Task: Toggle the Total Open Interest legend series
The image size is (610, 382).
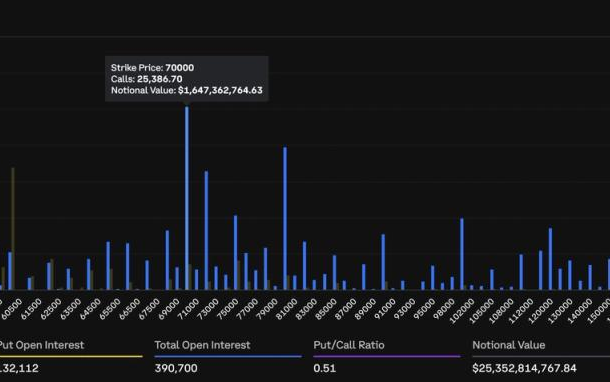Action: [x=202, y=345]
